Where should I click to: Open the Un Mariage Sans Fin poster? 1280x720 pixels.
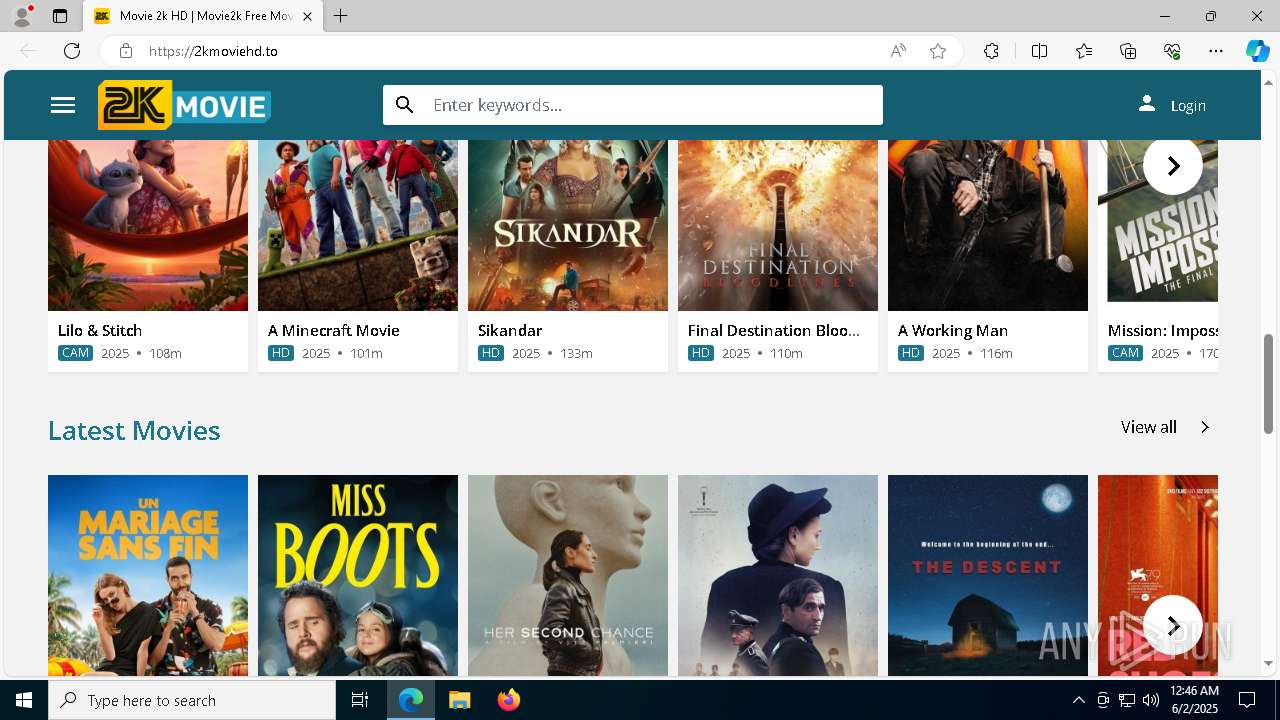(x=148, y=575)
